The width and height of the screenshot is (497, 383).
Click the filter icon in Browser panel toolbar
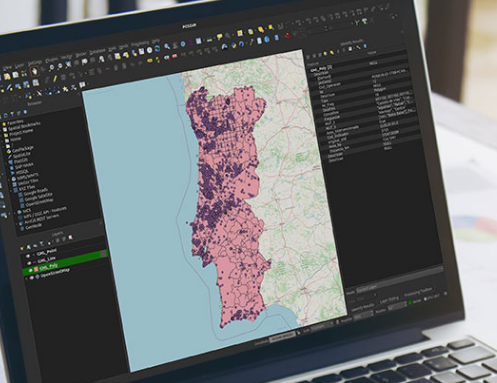tap(12, 115)
